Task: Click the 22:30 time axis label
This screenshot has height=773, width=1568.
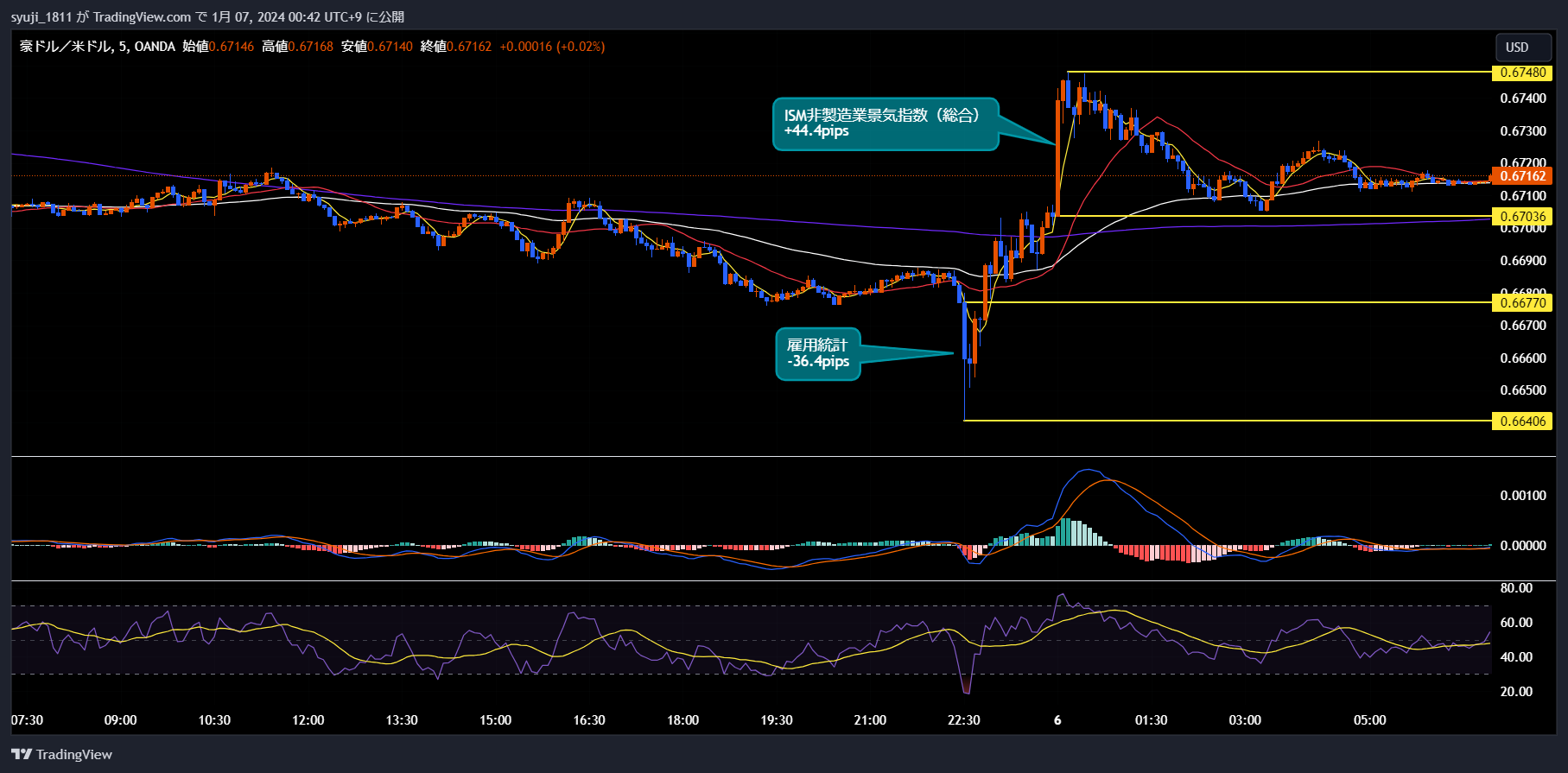Action: point(963,720)
